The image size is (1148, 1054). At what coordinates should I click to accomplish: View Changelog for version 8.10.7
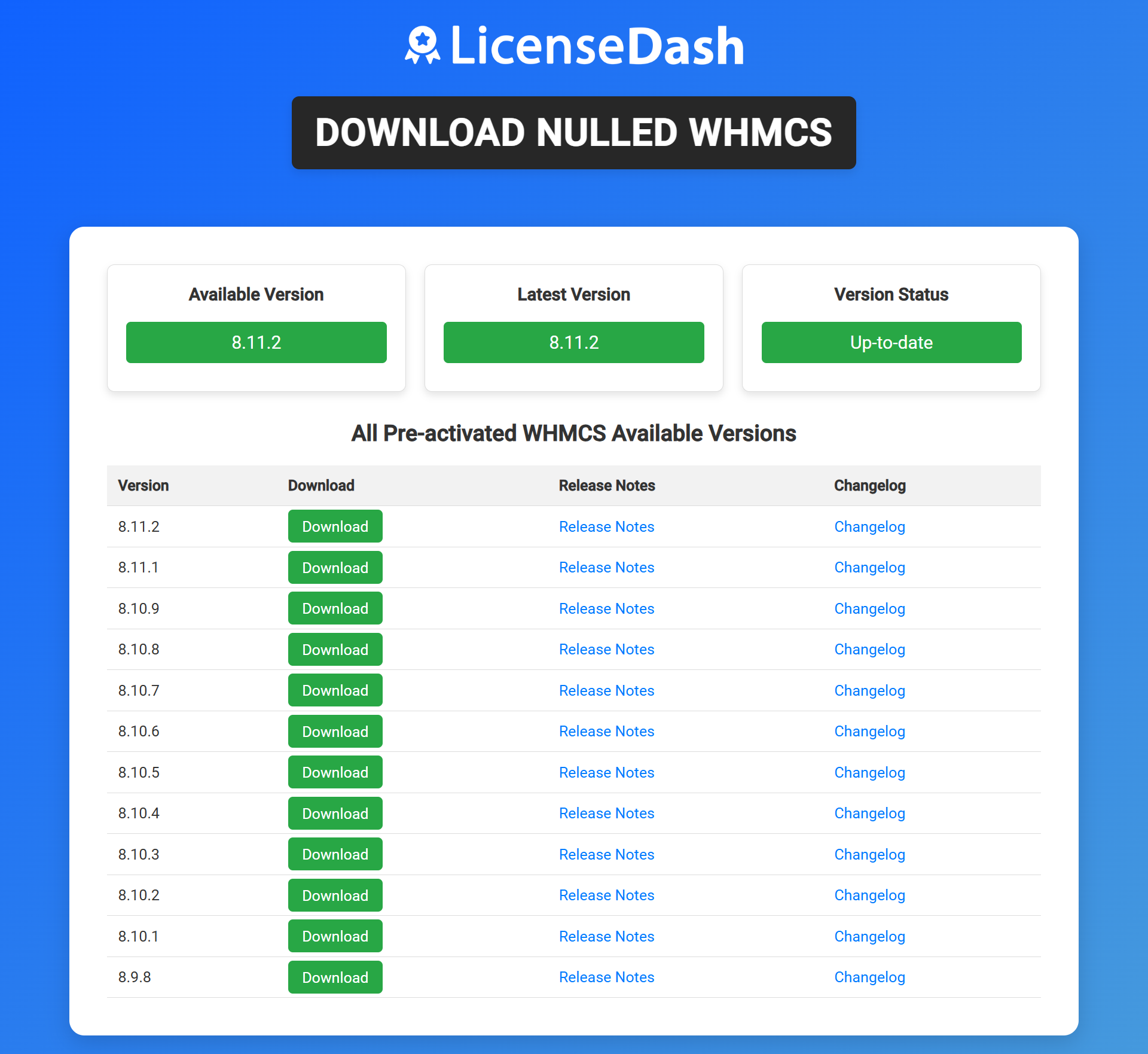pyautogui.click(x=869, y=690)
